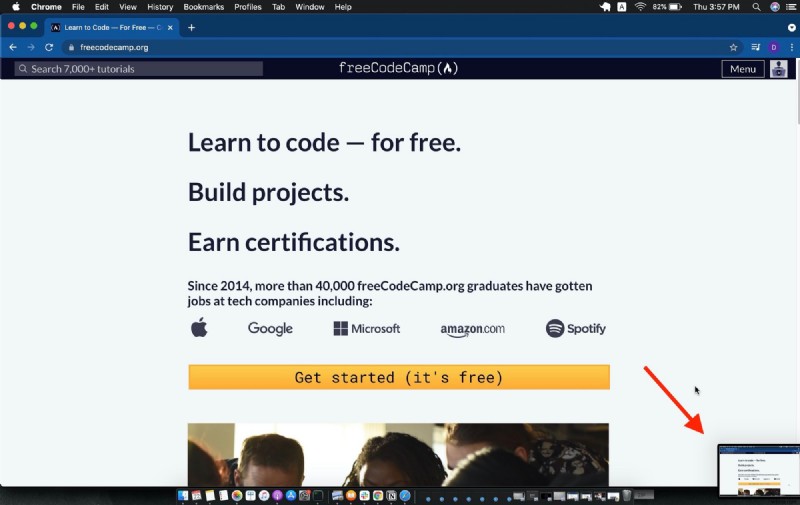This screenshot has height=505, width=800.
Task: Open a new tab with the plus button
Action: [x=191, y=28]
